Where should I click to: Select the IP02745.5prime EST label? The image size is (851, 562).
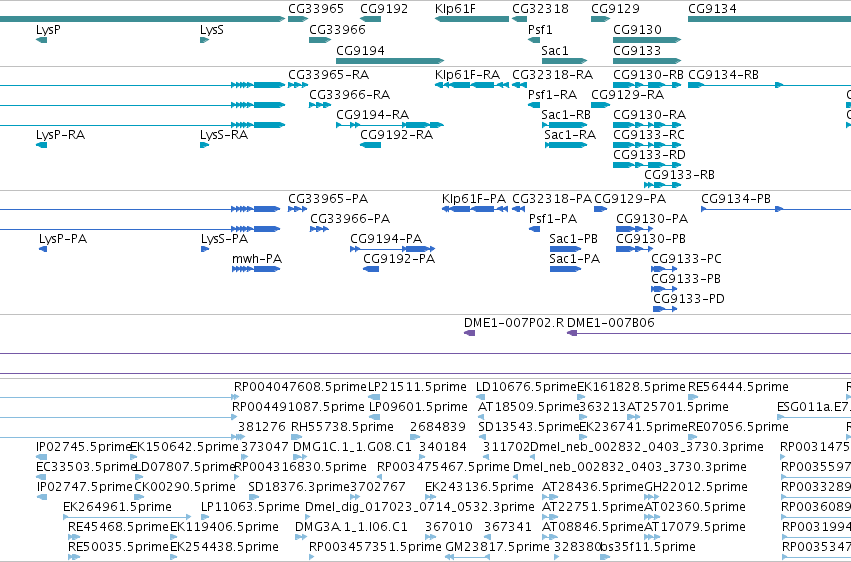click(84, 448)
